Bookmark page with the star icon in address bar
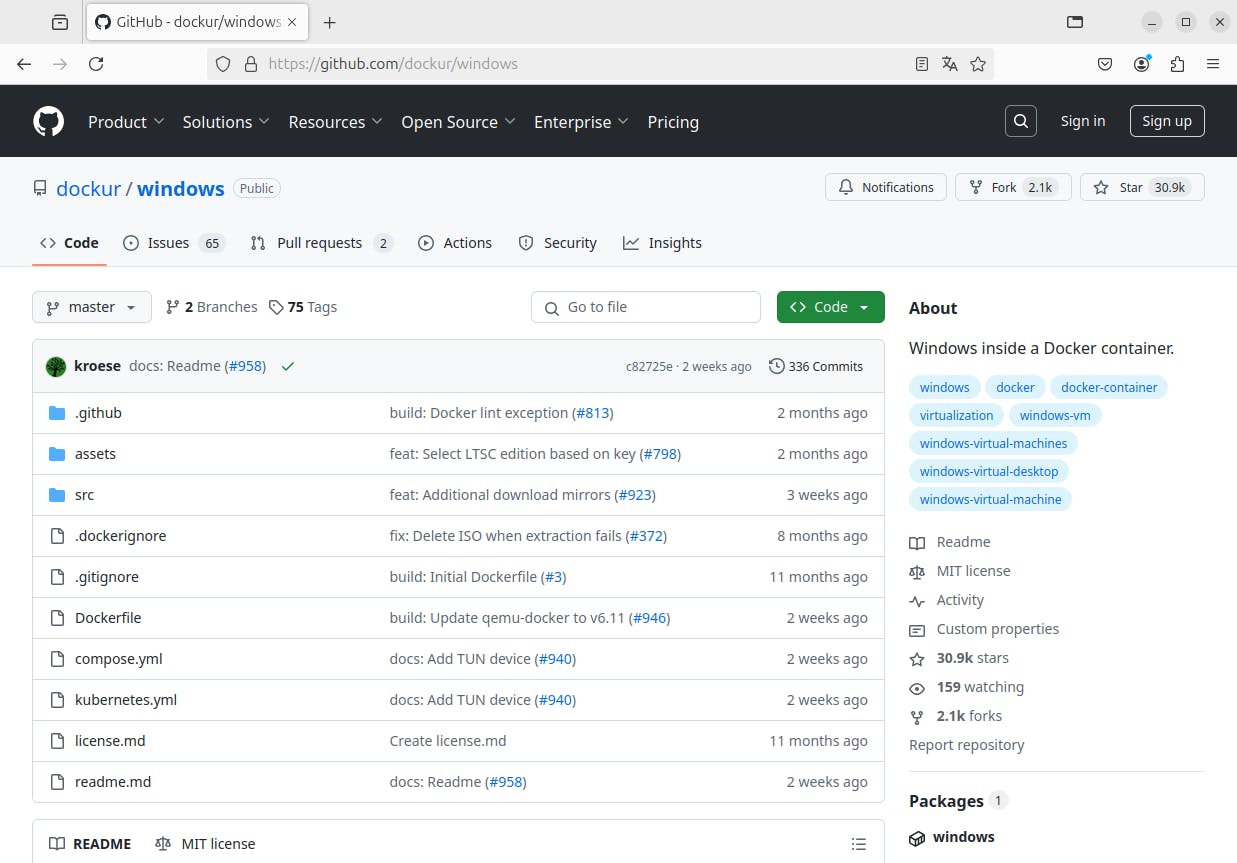1237x863 pixels. pyautogui.click(x=978, y=64)
